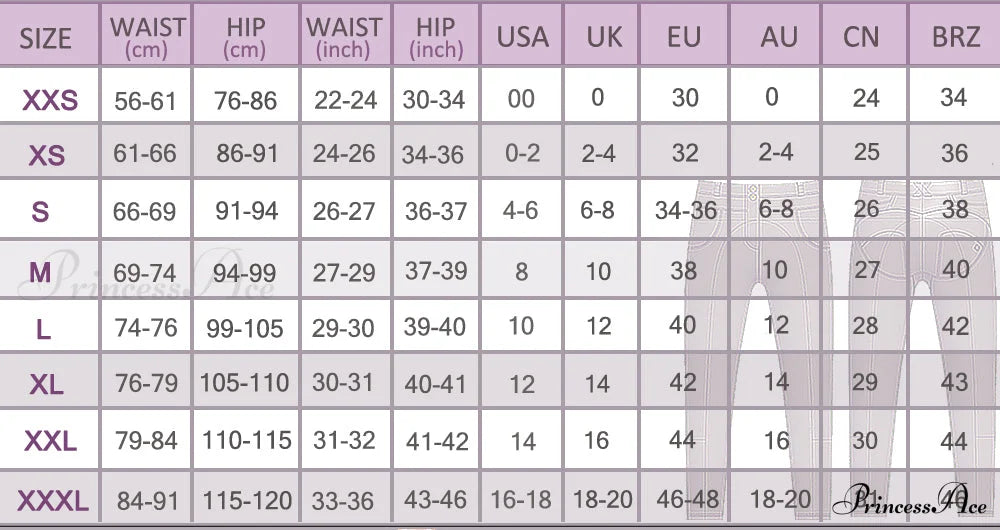Click the CN 24 cell in XXS row
The height and width of the screenshot is (530, 1000).
(866, 97)
